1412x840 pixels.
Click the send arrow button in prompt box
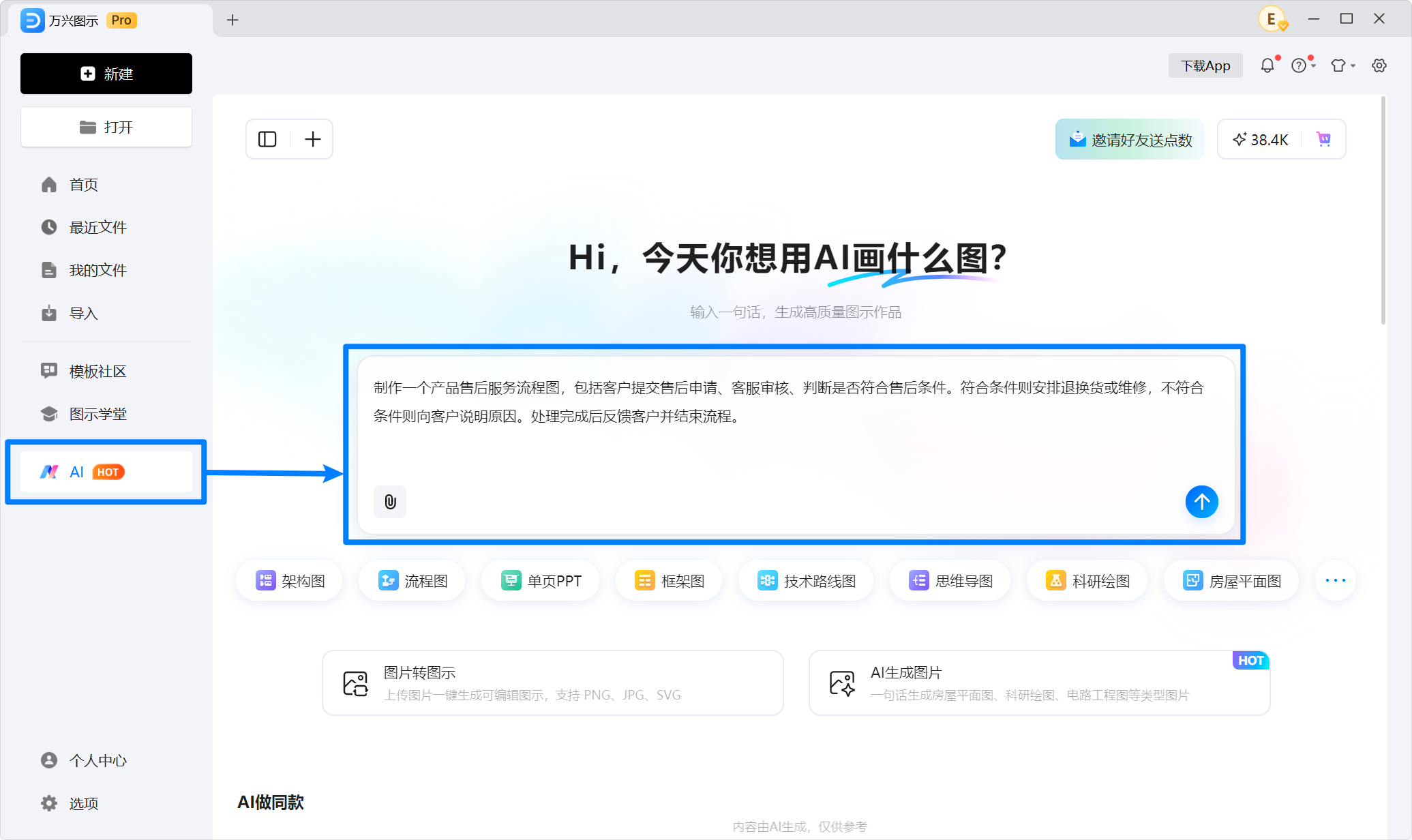coord(1201,502)
